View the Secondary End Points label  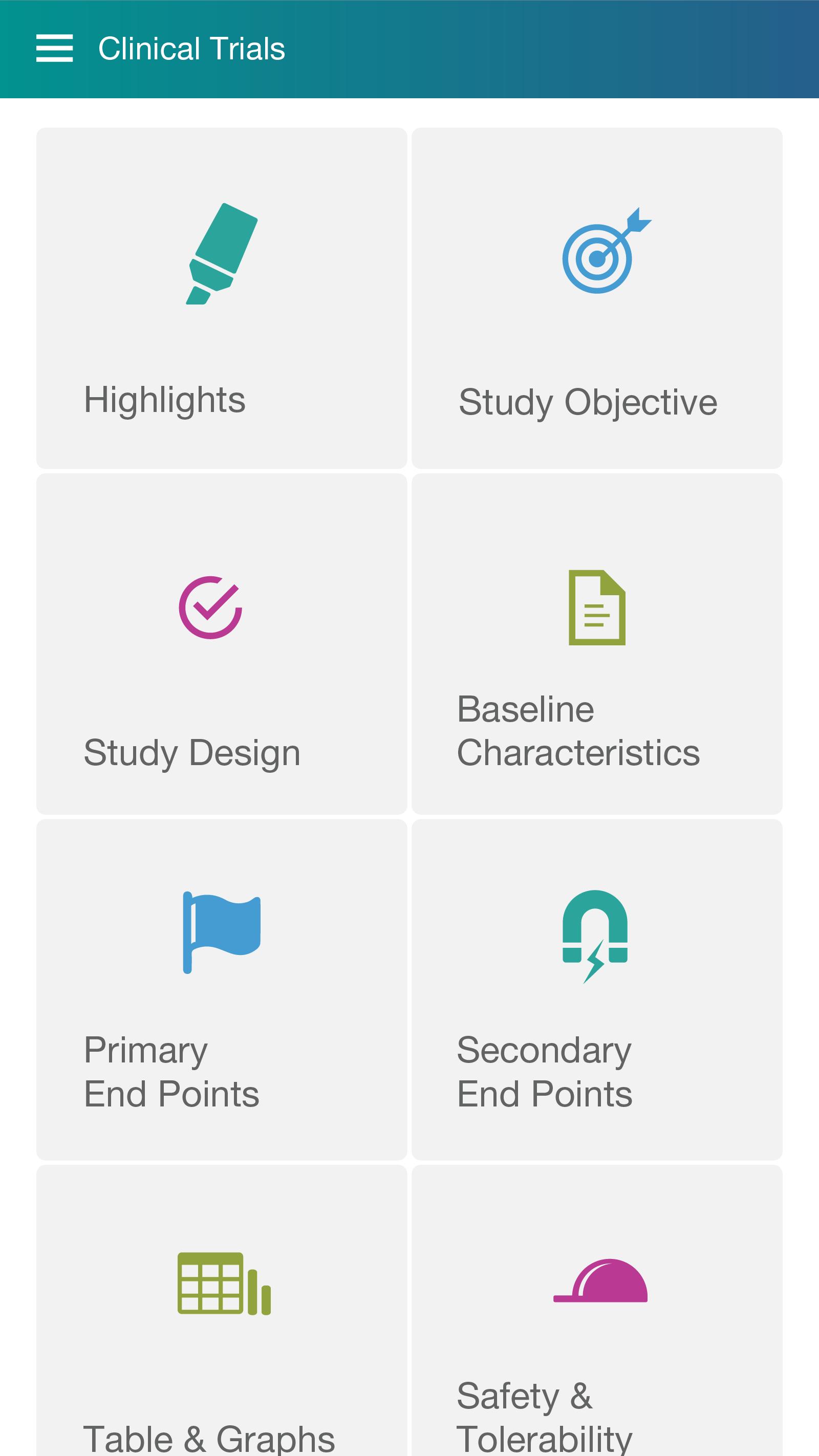(544, 1072)
